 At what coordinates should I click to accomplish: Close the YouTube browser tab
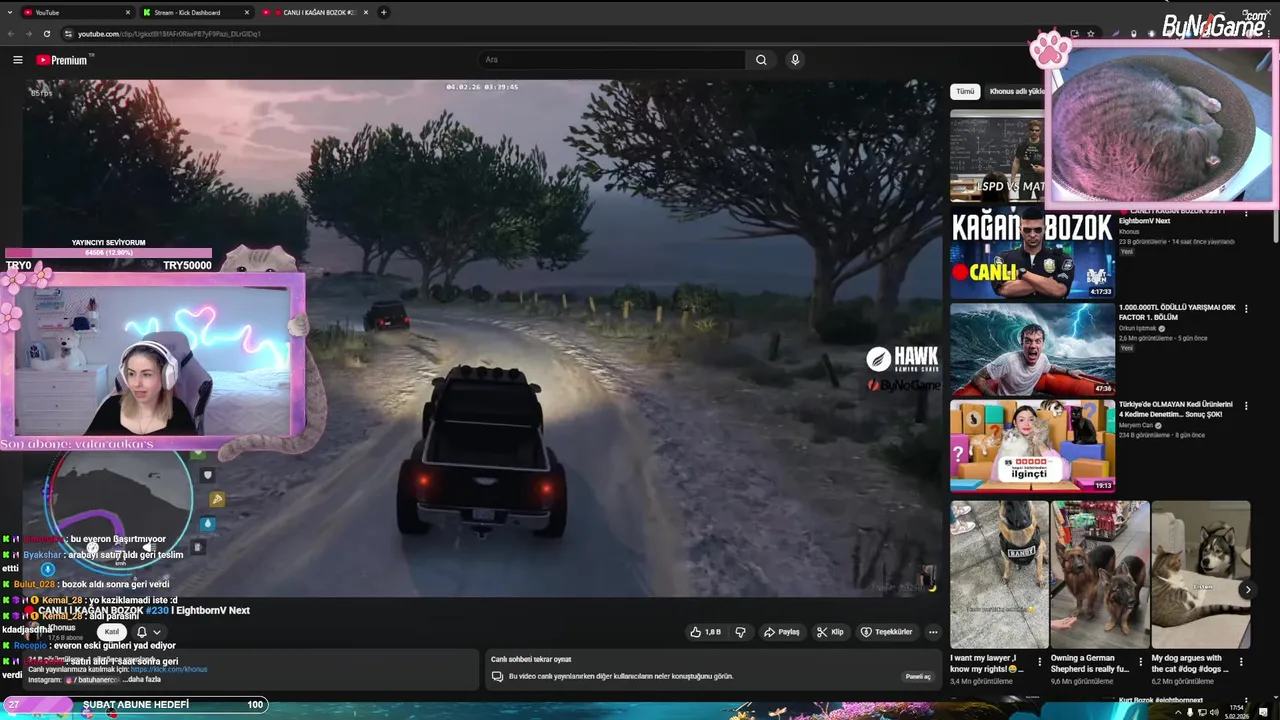pyautogui.click(x=128, y=12)
